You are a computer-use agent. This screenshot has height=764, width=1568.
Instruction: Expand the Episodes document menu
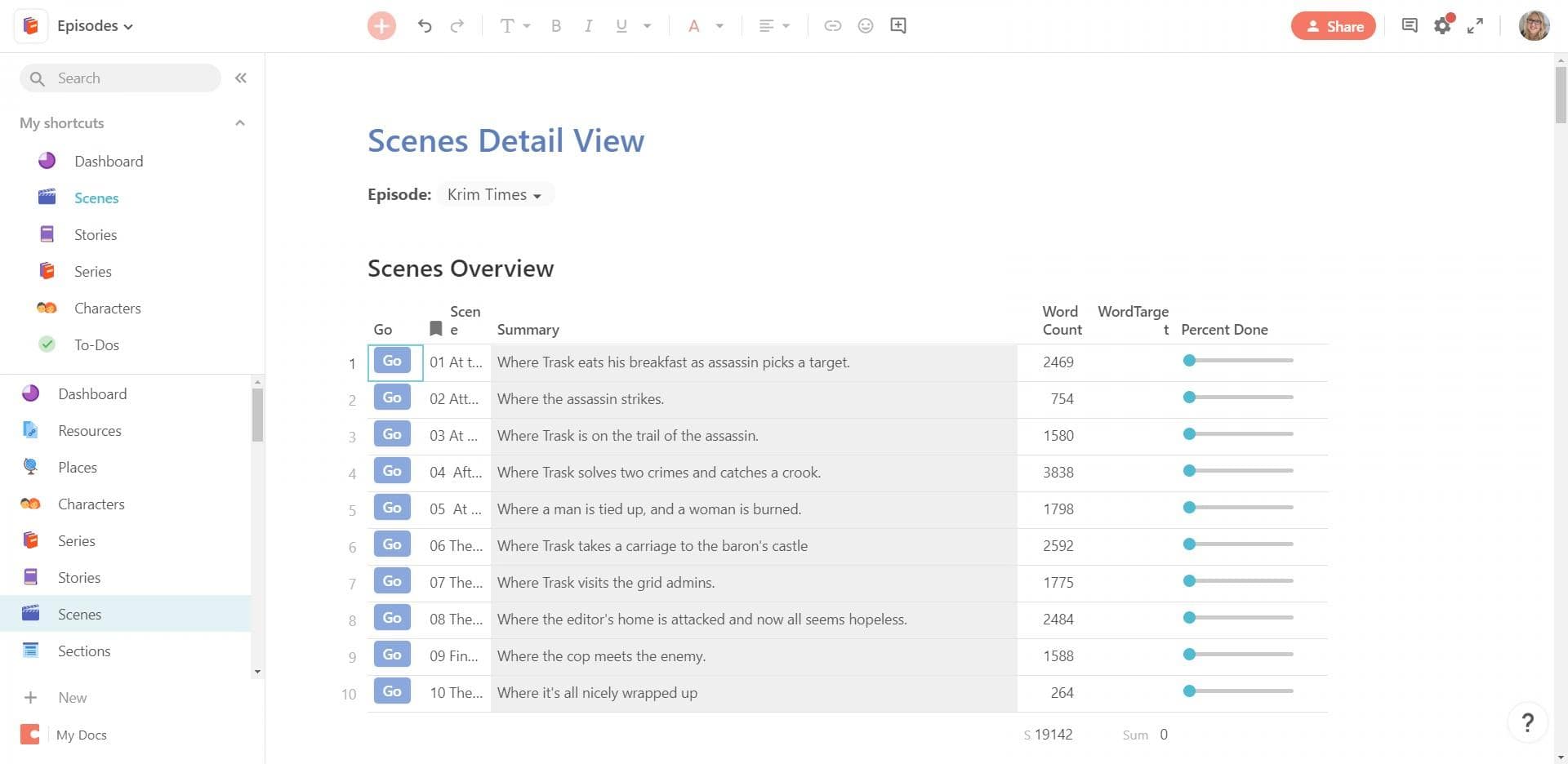pyautogui.click(x=95, y=26)
